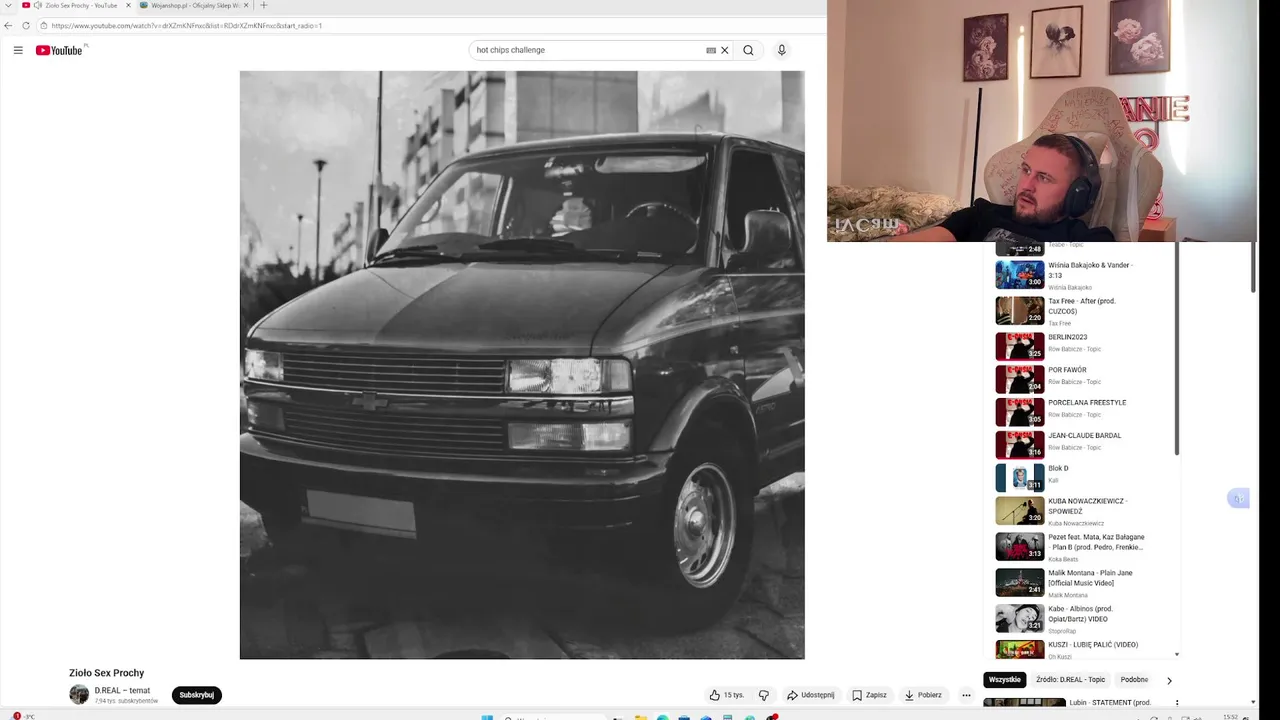
Task: Download the video with Pobierz
Action: [x=923, y=695]
